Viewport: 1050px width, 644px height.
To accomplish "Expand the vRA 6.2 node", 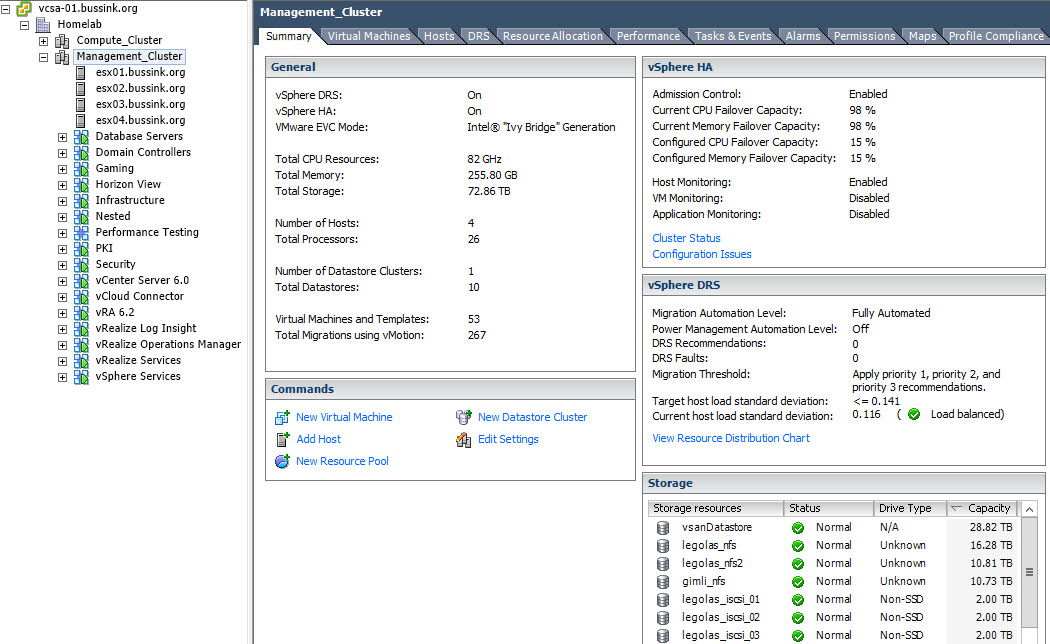I will (62, 313).
